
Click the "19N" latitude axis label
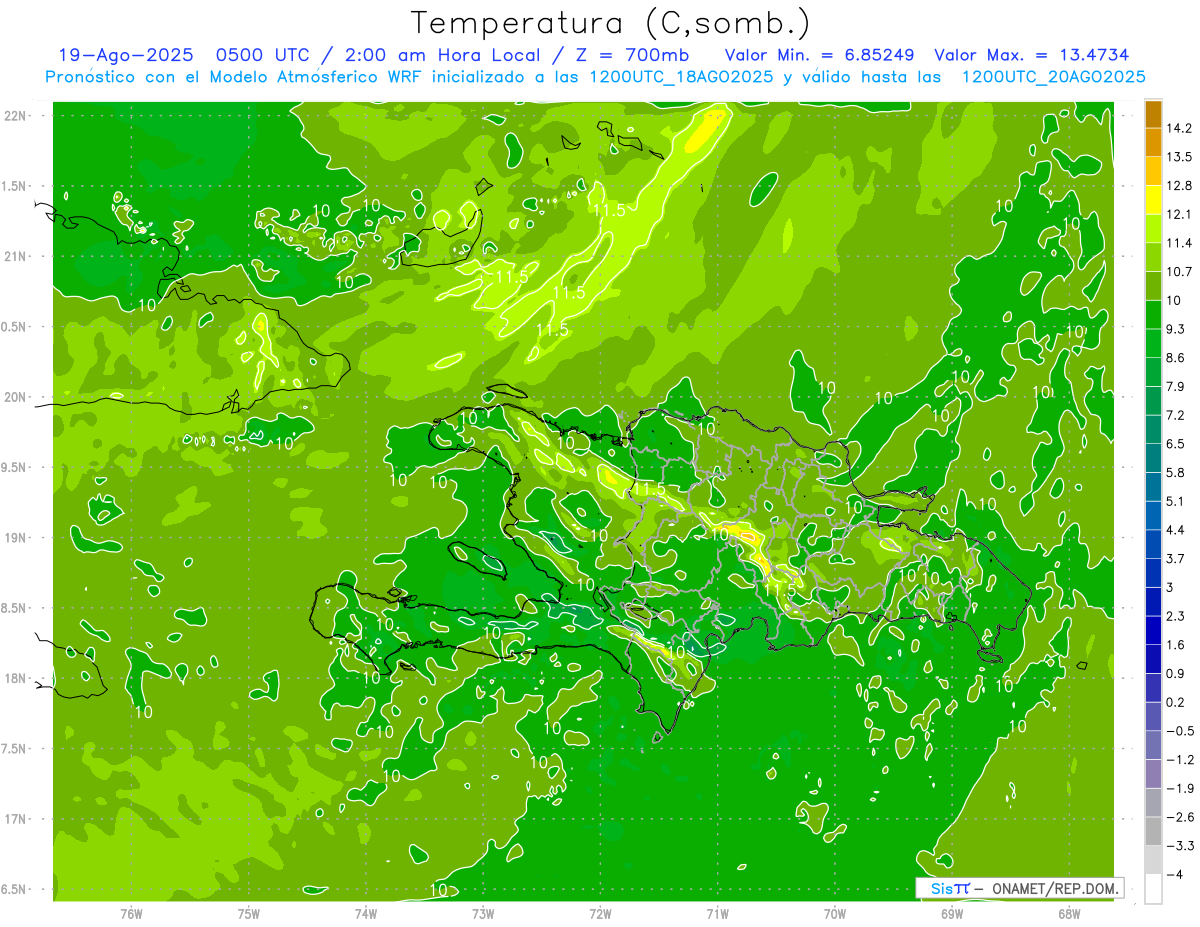coord(16,538)
